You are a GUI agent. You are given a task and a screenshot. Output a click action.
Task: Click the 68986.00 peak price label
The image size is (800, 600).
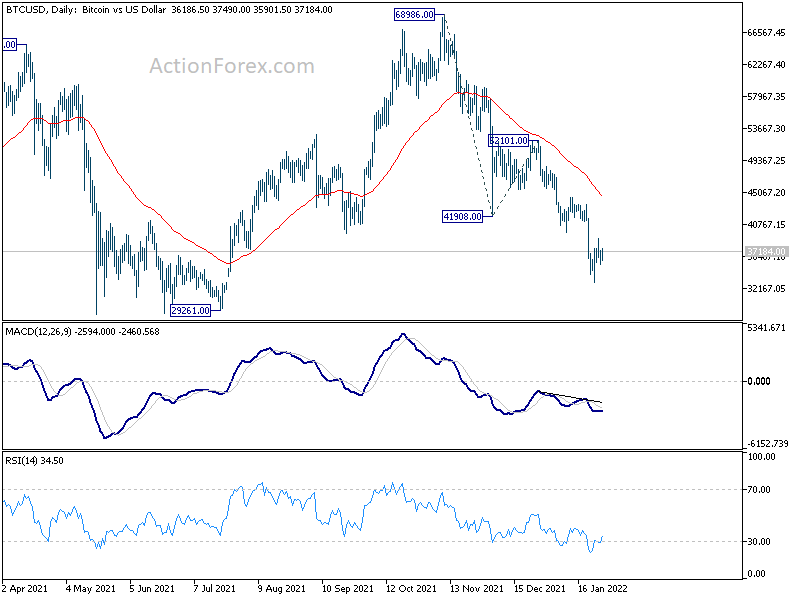coord(414,15)
